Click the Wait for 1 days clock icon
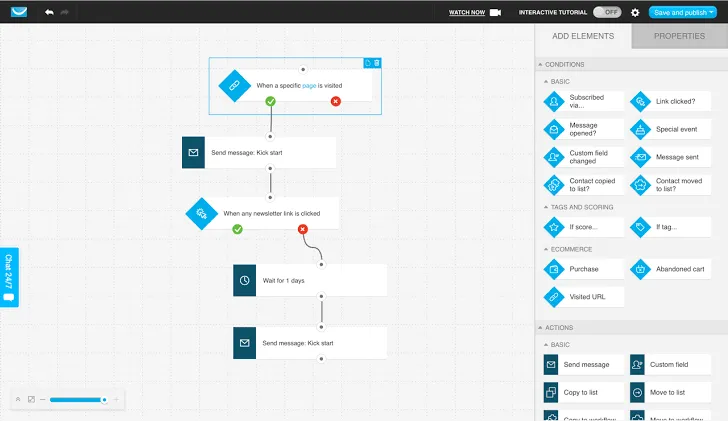Screen dimensions: 728x421 click(x=245, y=280)
